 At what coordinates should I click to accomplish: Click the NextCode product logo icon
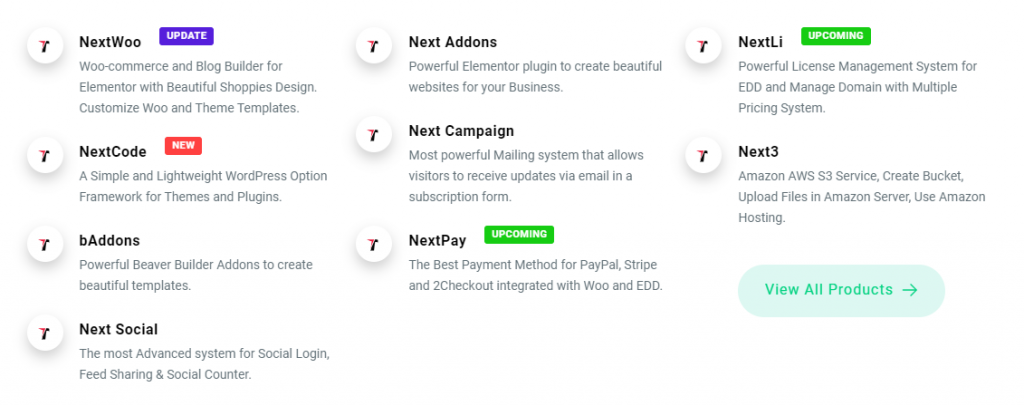click(45, 156)
